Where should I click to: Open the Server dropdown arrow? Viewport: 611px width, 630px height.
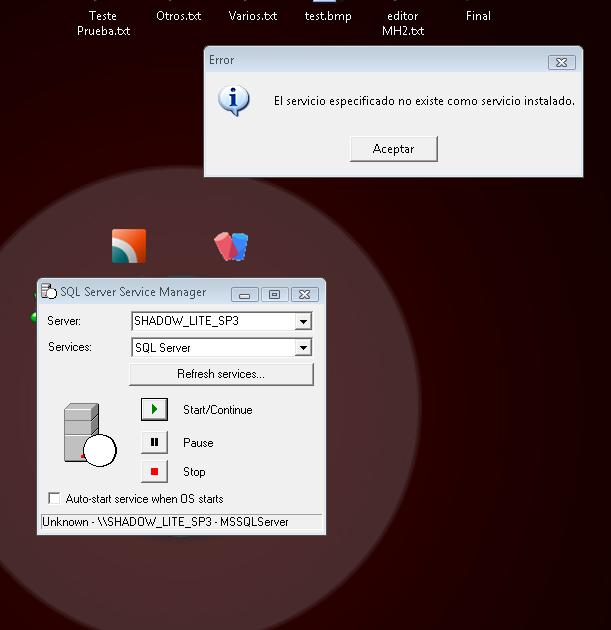tap(303, 321)
